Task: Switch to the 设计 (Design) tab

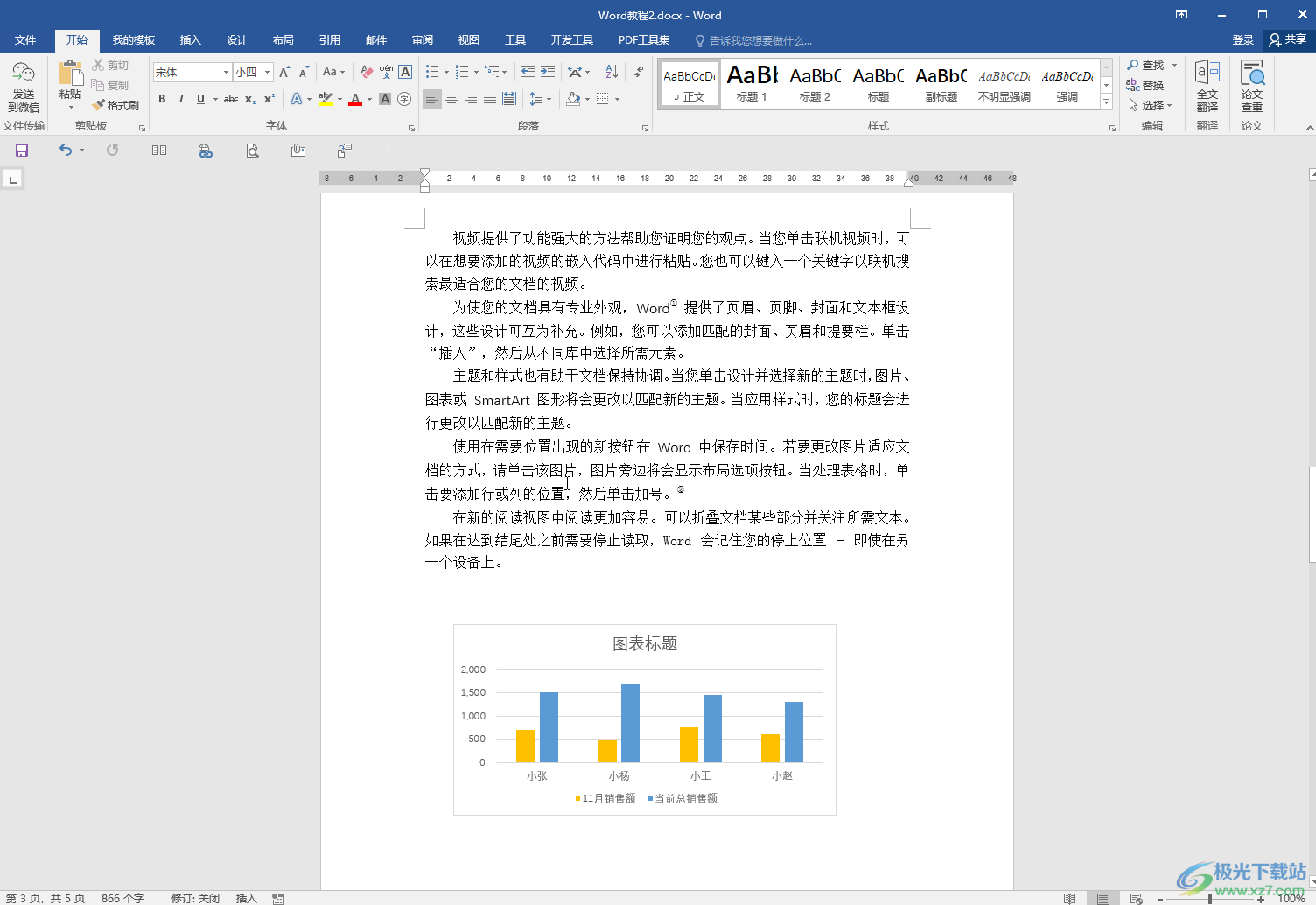Action: (236, 40)
